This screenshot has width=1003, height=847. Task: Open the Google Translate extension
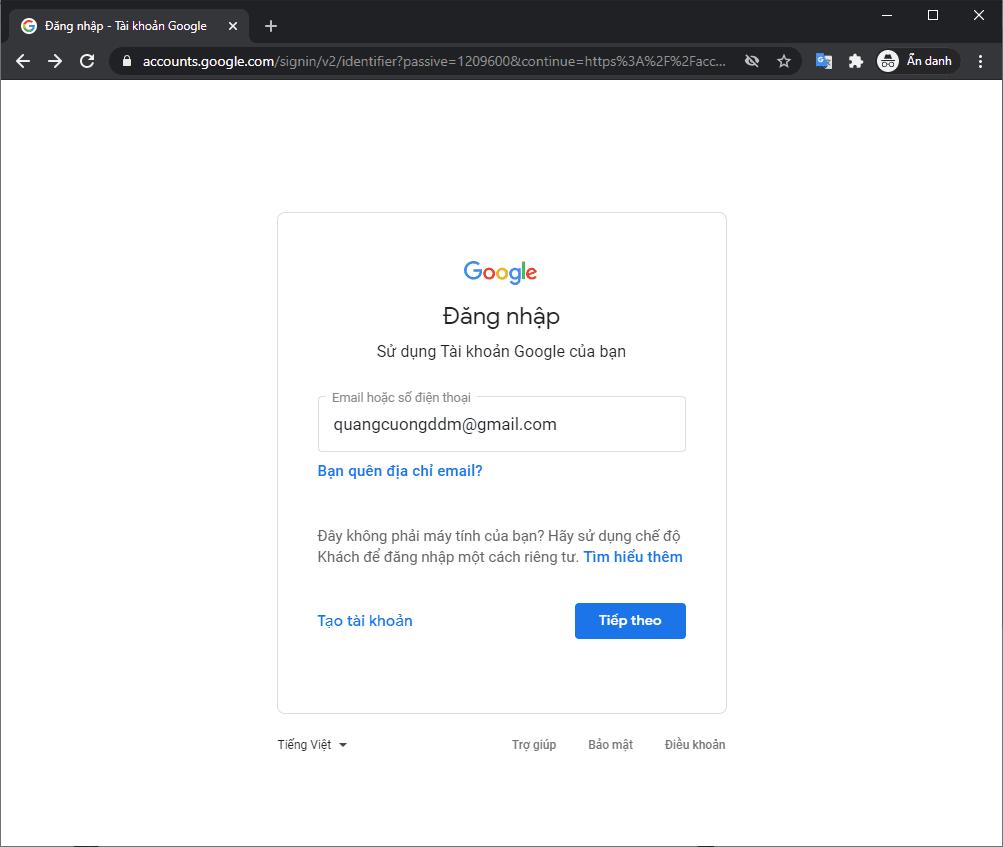coord(824,61)
